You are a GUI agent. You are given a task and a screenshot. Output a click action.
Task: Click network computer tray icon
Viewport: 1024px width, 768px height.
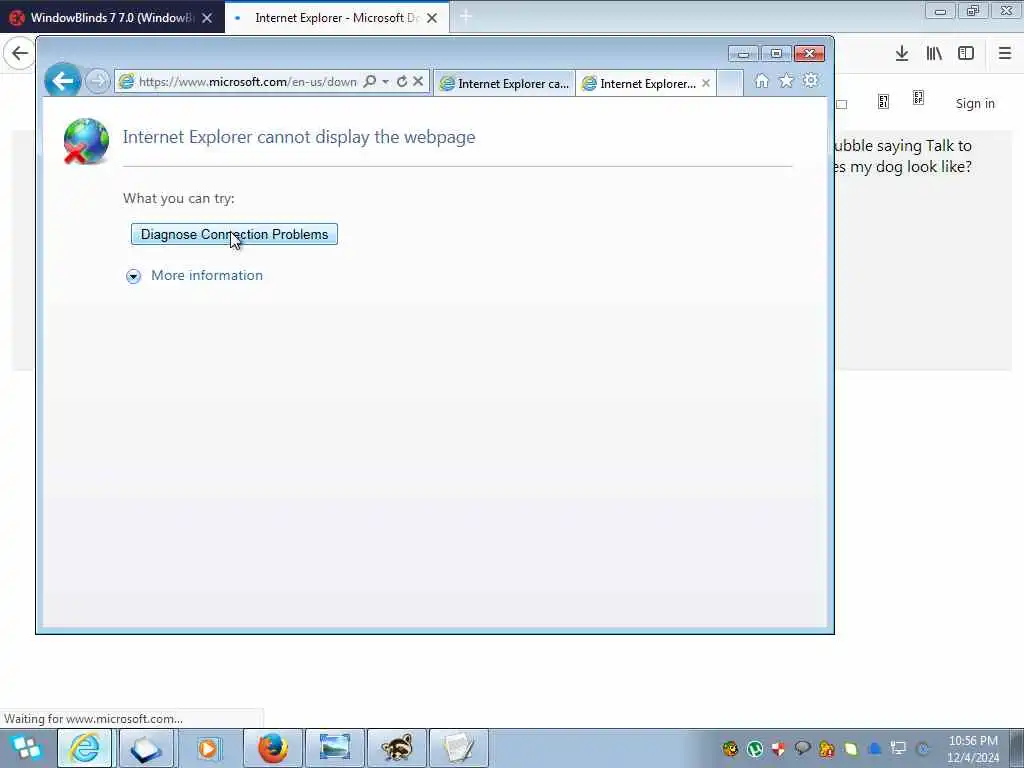899,748
